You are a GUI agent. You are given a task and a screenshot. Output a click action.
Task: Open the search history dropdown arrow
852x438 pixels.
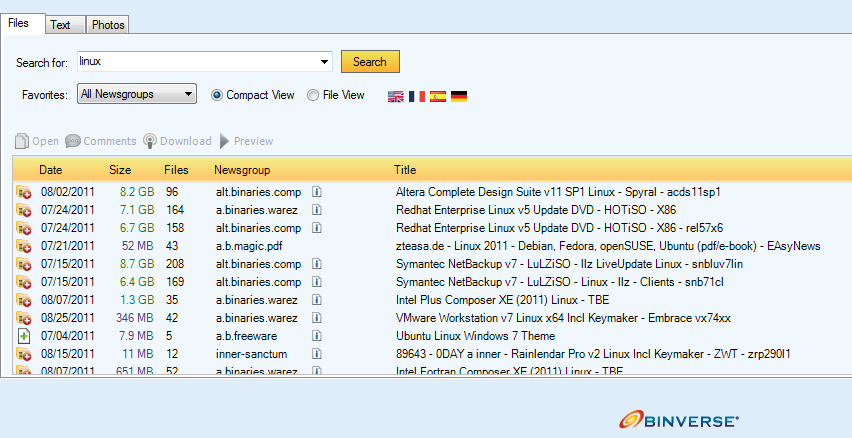(x=325, y=61)
